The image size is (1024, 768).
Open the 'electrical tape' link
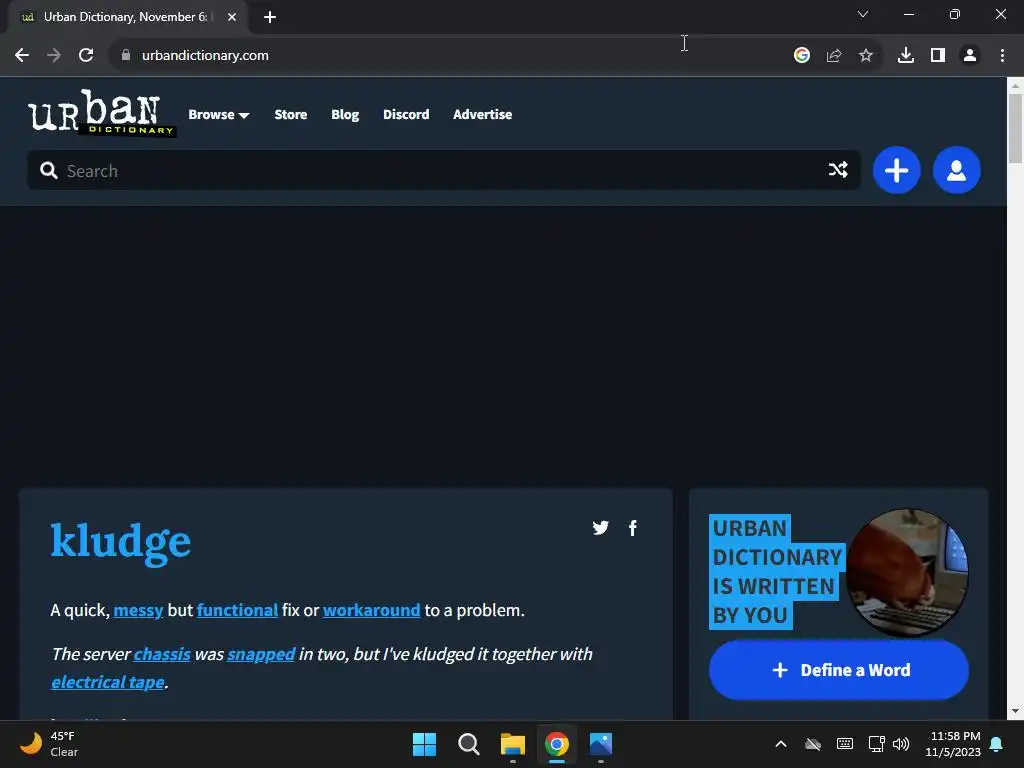108,682
